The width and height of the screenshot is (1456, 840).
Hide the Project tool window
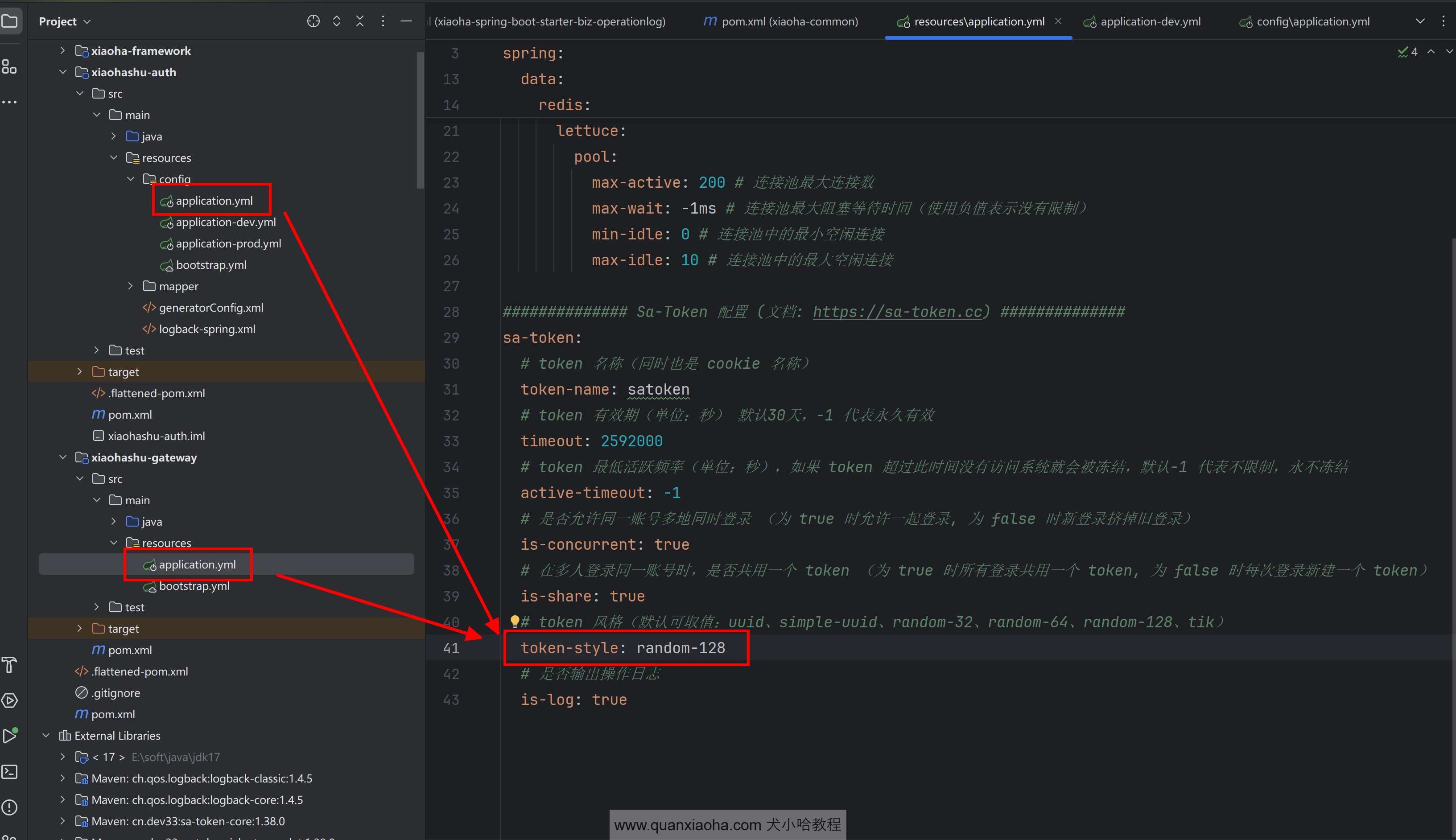tap(406, 21)
